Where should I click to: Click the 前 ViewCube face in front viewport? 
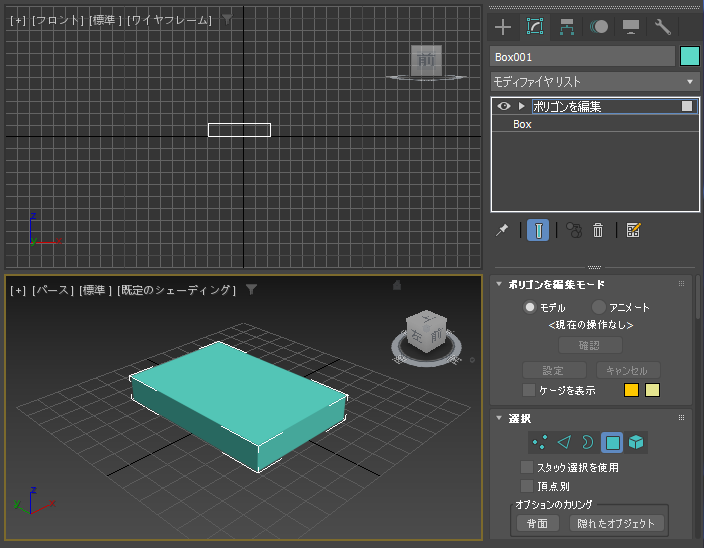click(426, 60)
